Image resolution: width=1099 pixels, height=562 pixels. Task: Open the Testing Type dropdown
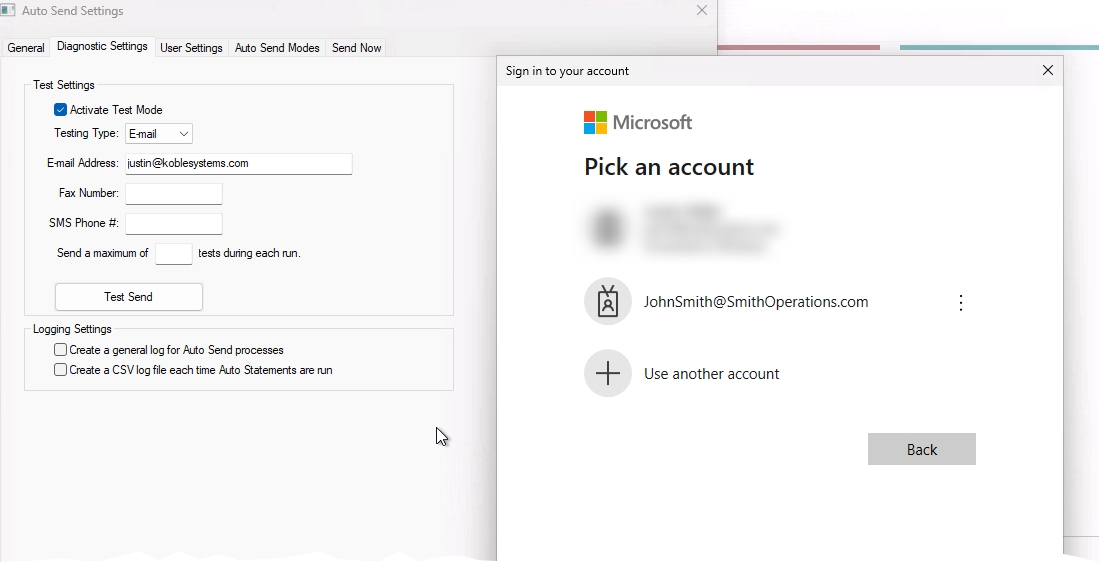coord(159,134)
